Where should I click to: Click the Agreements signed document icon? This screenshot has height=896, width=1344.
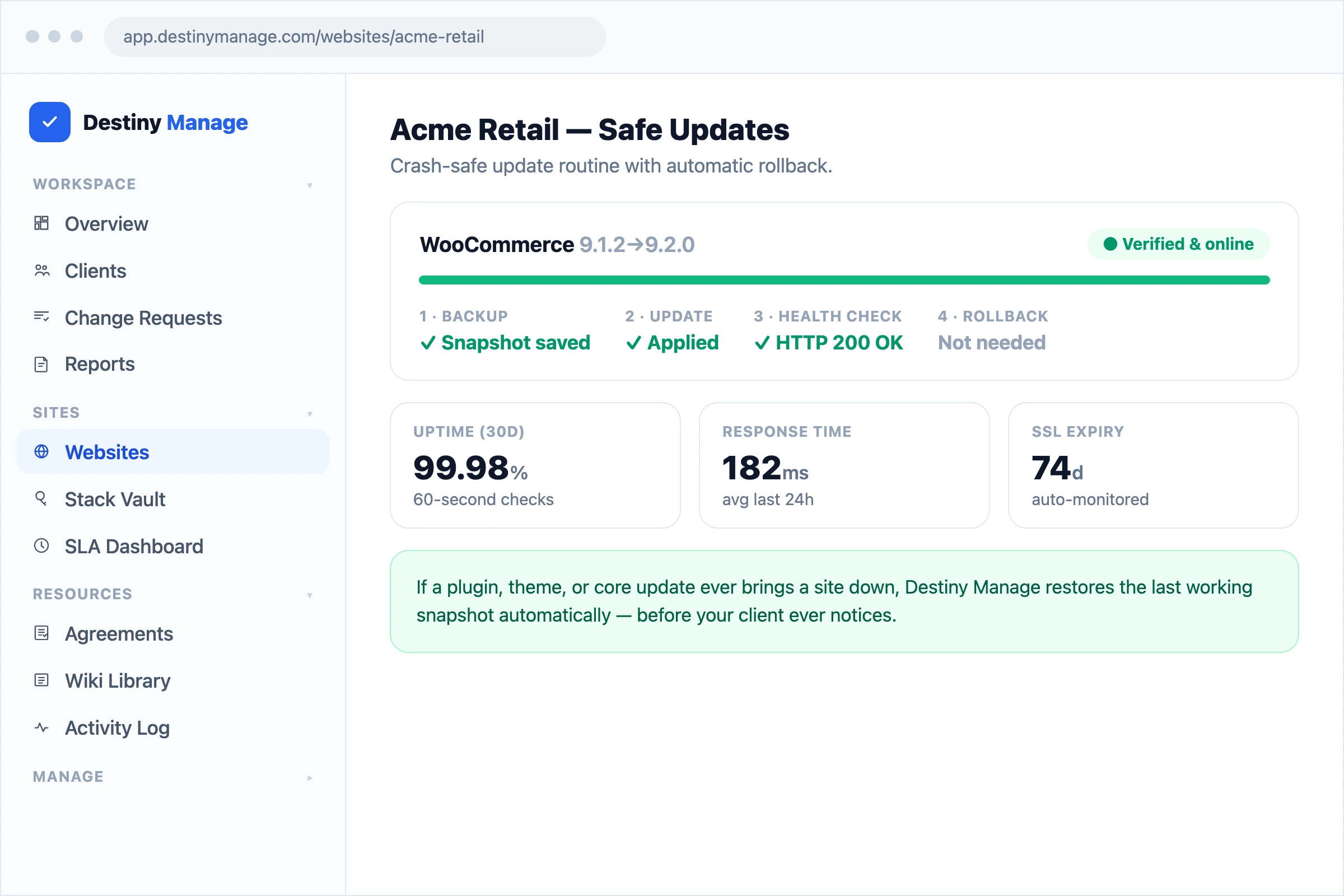(41, 633)
